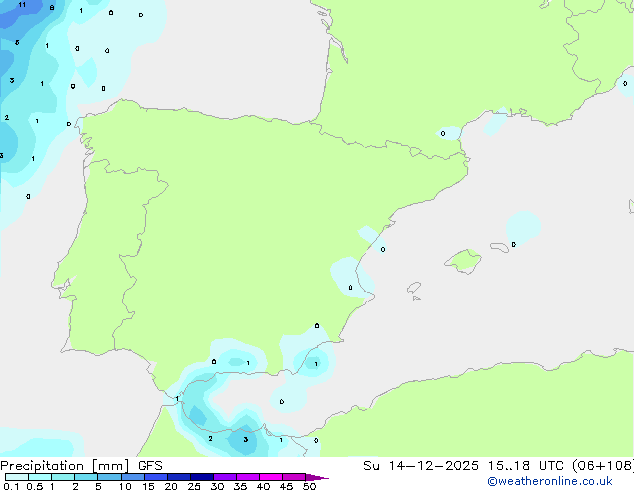Select the 5–10 mm legend color swatch
The height and width of the screenshot is (490, 634).
pyautogui.click(x=109, y=477)
